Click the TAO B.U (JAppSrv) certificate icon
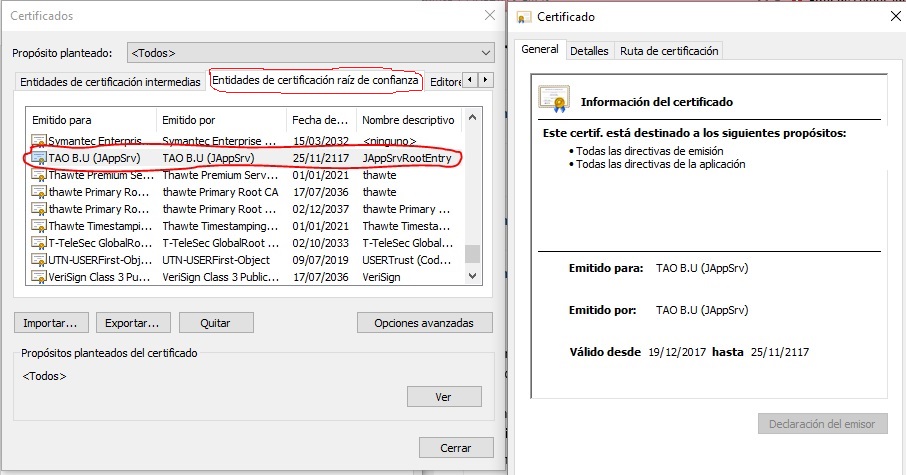The width and height of the screenshot is (906, 475). coord(39,158)
